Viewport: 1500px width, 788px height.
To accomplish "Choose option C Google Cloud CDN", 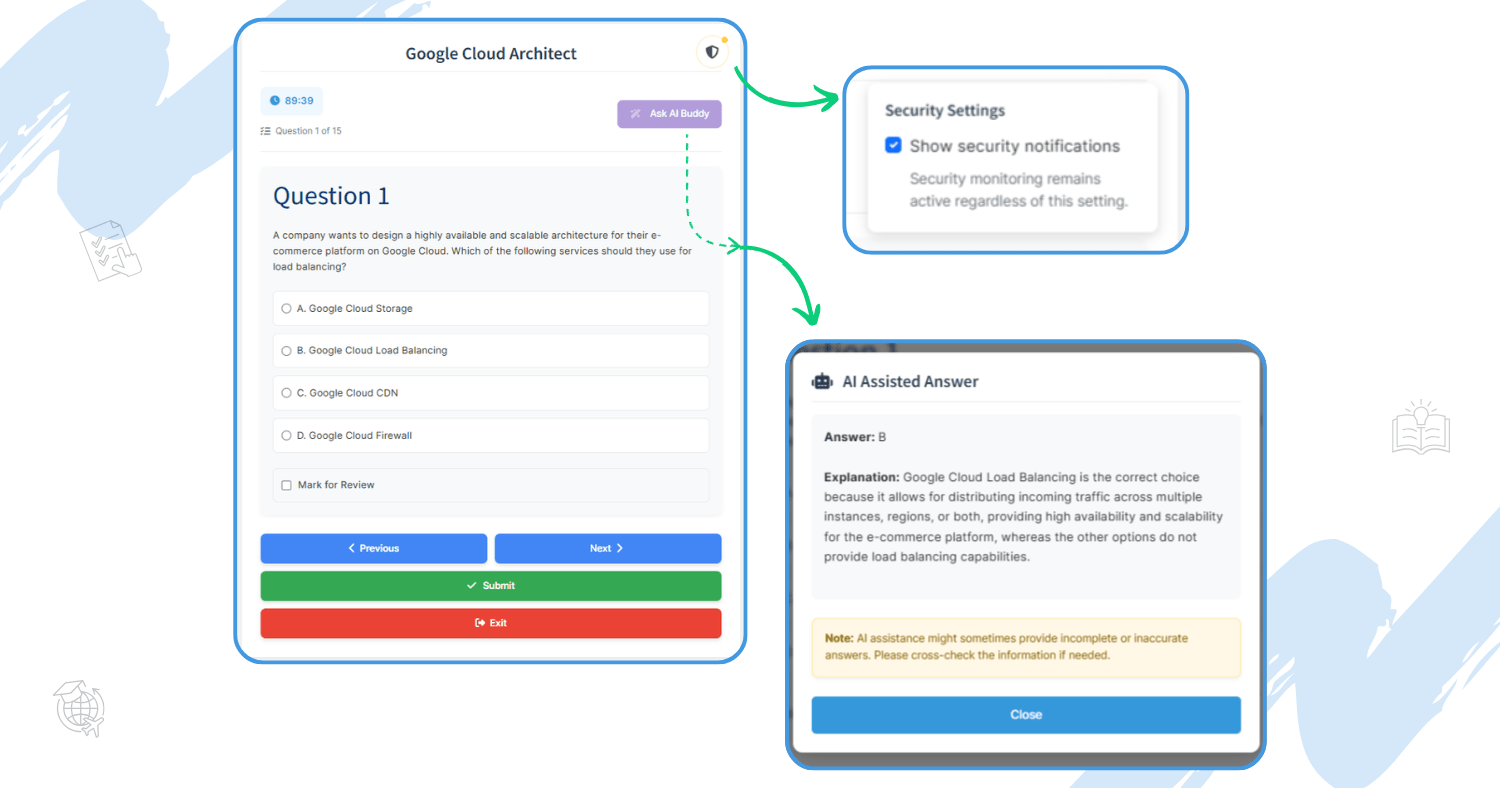I will coord(287,393).
